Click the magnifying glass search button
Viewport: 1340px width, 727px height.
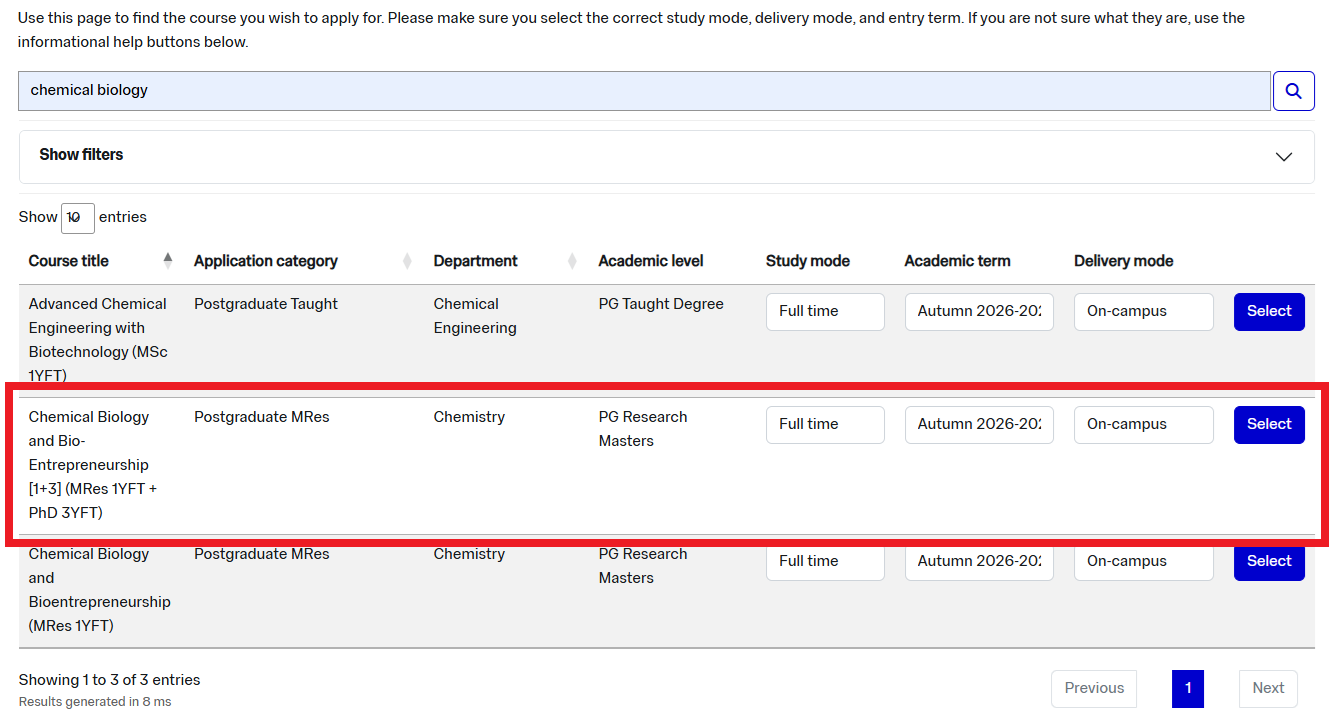[x=1293, y=91]
